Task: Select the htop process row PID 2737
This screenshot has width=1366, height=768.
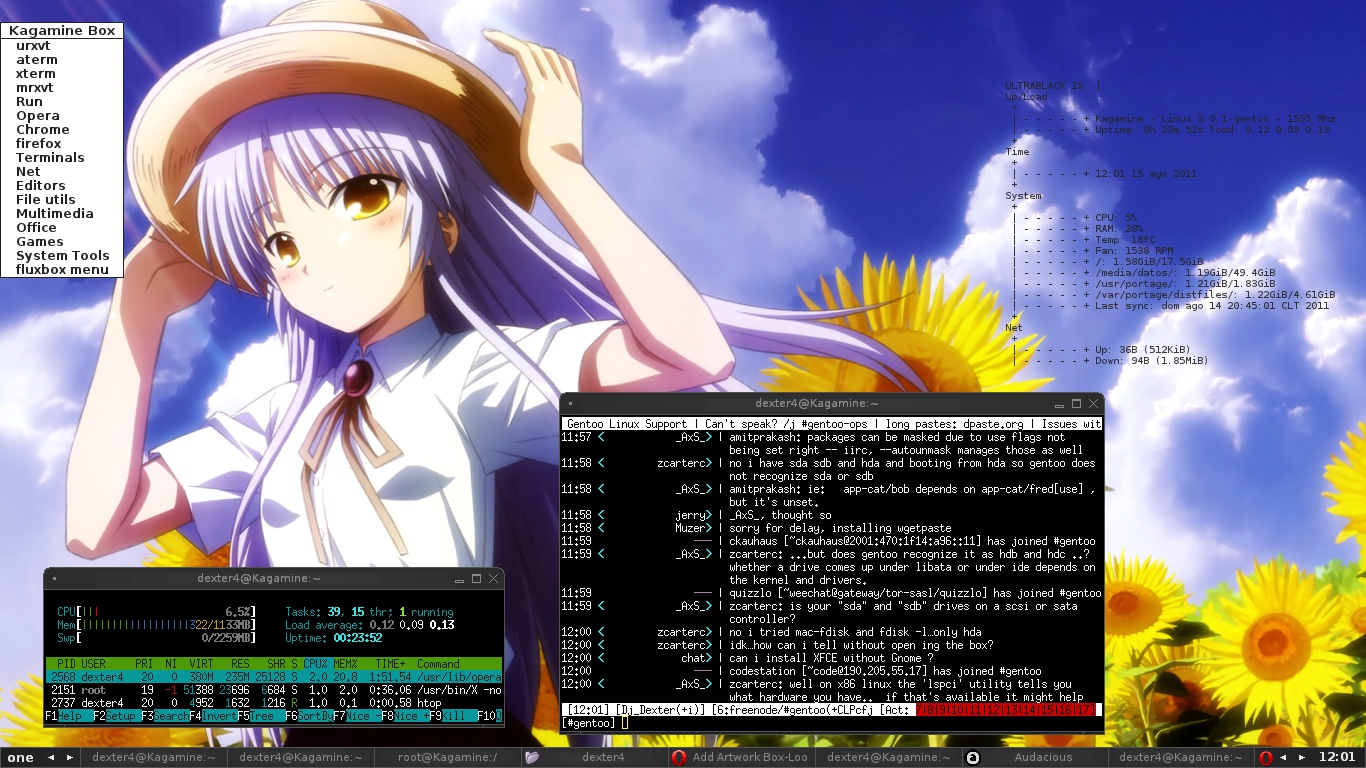Action: pos(274,703)
